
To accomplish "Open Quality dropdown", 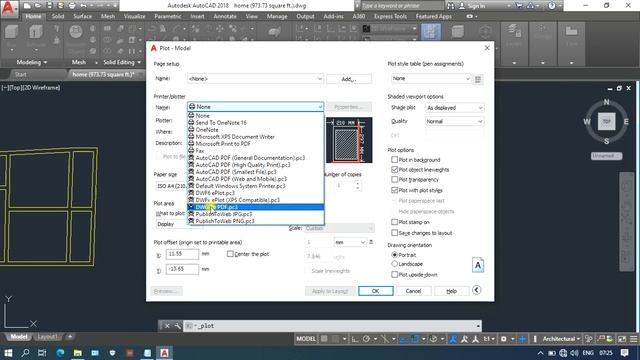I will (454, 121).
